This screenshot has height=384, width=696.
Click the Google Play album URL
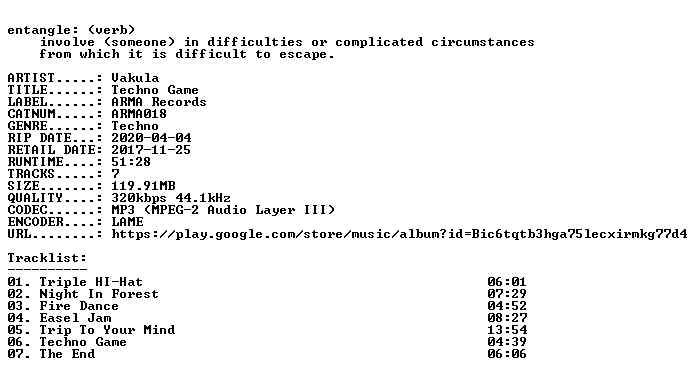pyautogui.click(x=399, y=234)
